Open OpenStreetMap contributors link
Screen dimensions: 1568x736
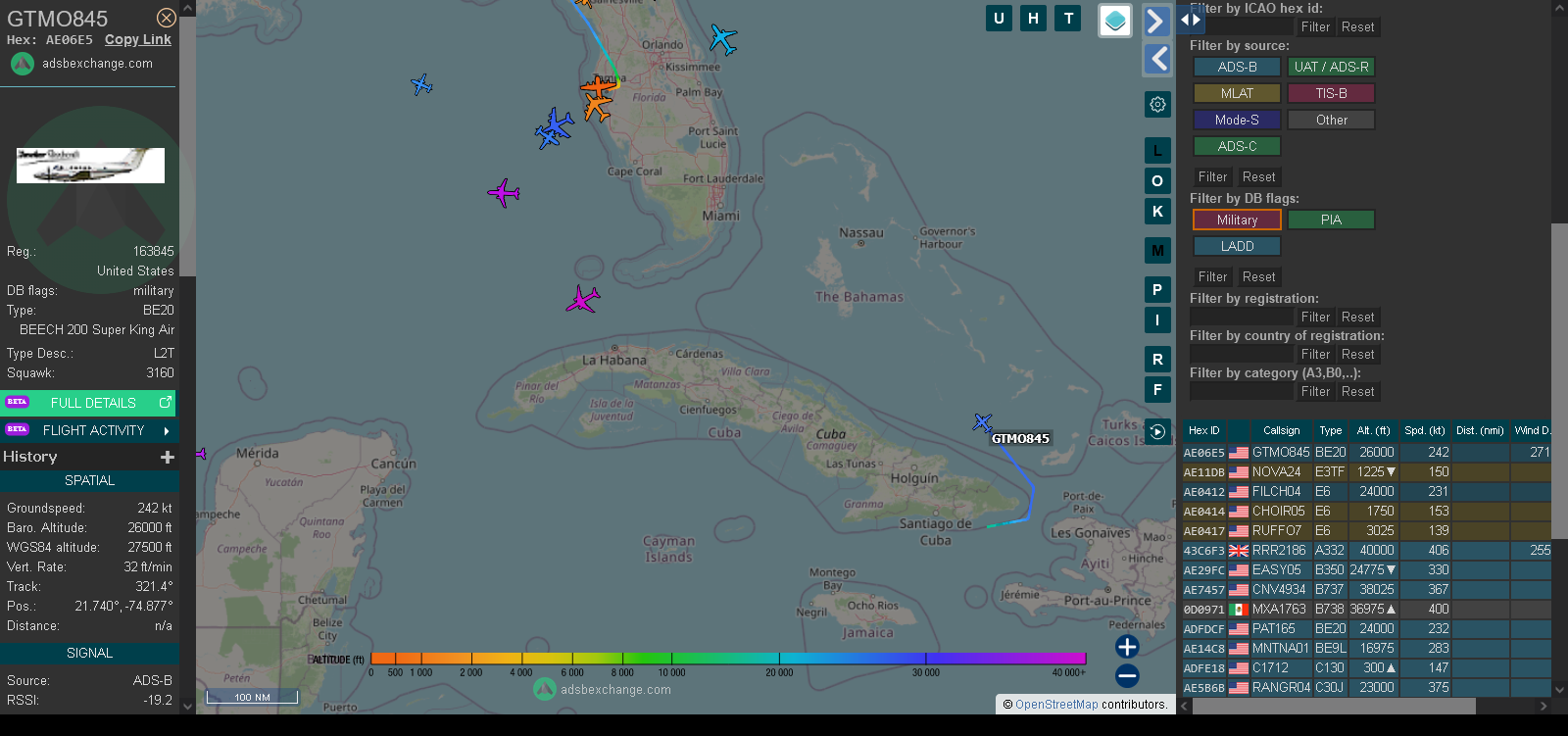click(1056, 704)
